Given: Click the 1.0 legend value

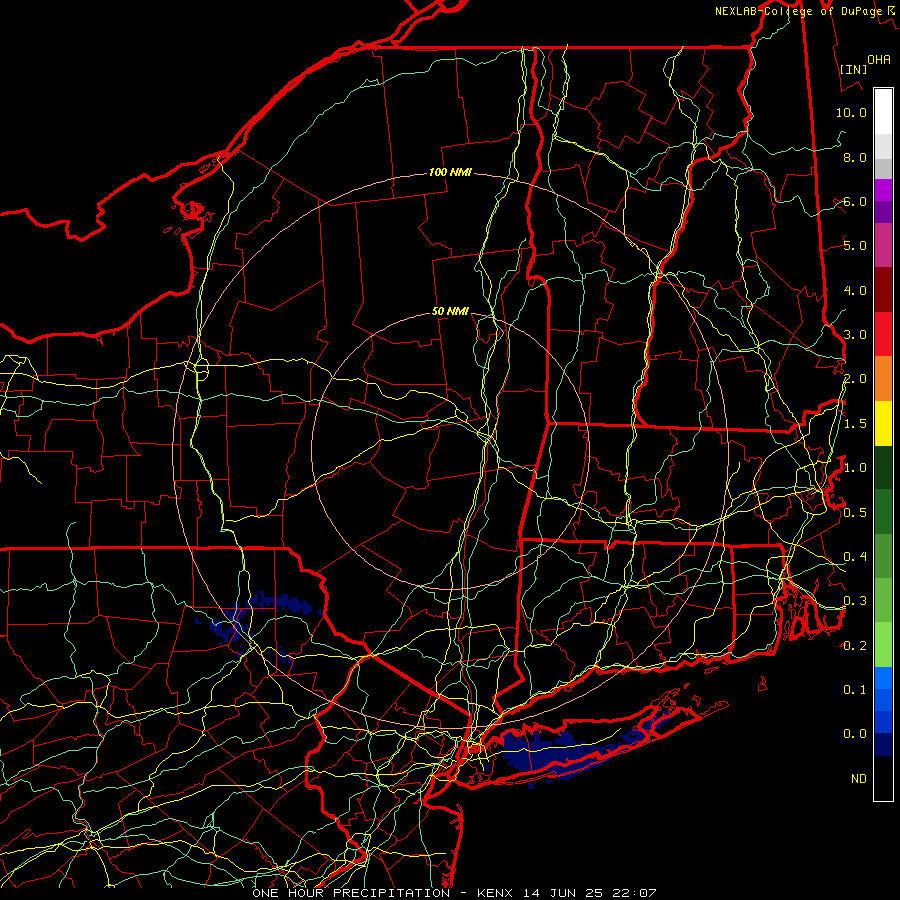Looking at the screenshot, I should pyautogui.click(x=855, y=468).
